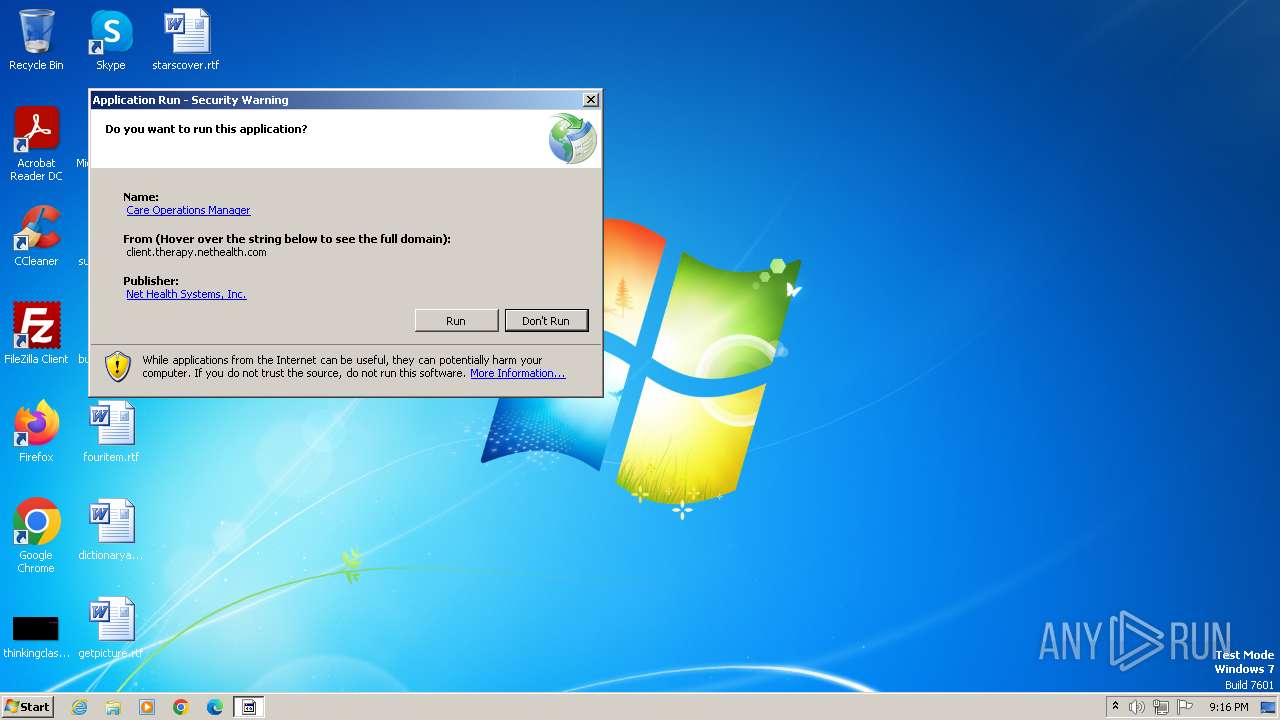The height and width of the screenshot is (720, 1280).
Task: Open the Net Health Systems, Inc. publisher link
Action: 186,294
